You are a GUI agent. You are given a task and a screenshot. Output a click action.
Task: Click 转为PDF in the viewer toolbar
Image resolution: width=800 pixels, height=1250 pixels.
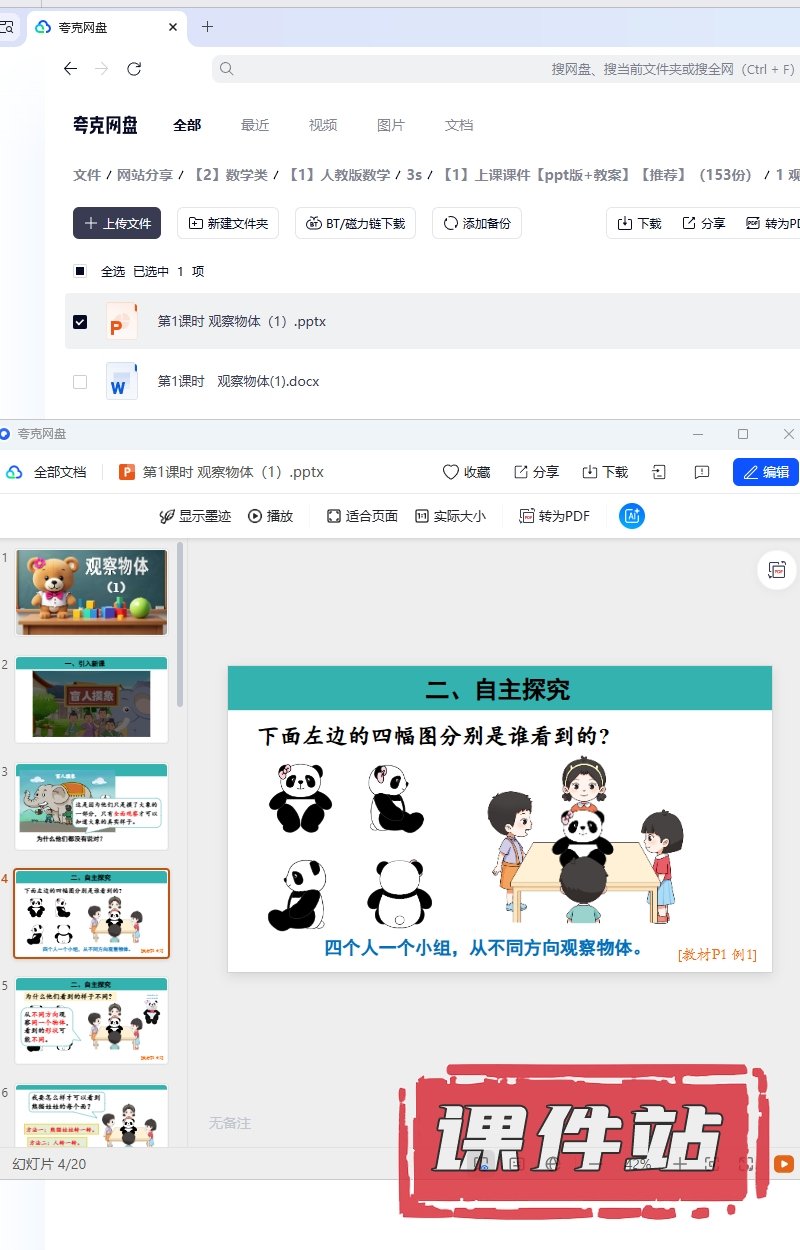tap(554, 516)
